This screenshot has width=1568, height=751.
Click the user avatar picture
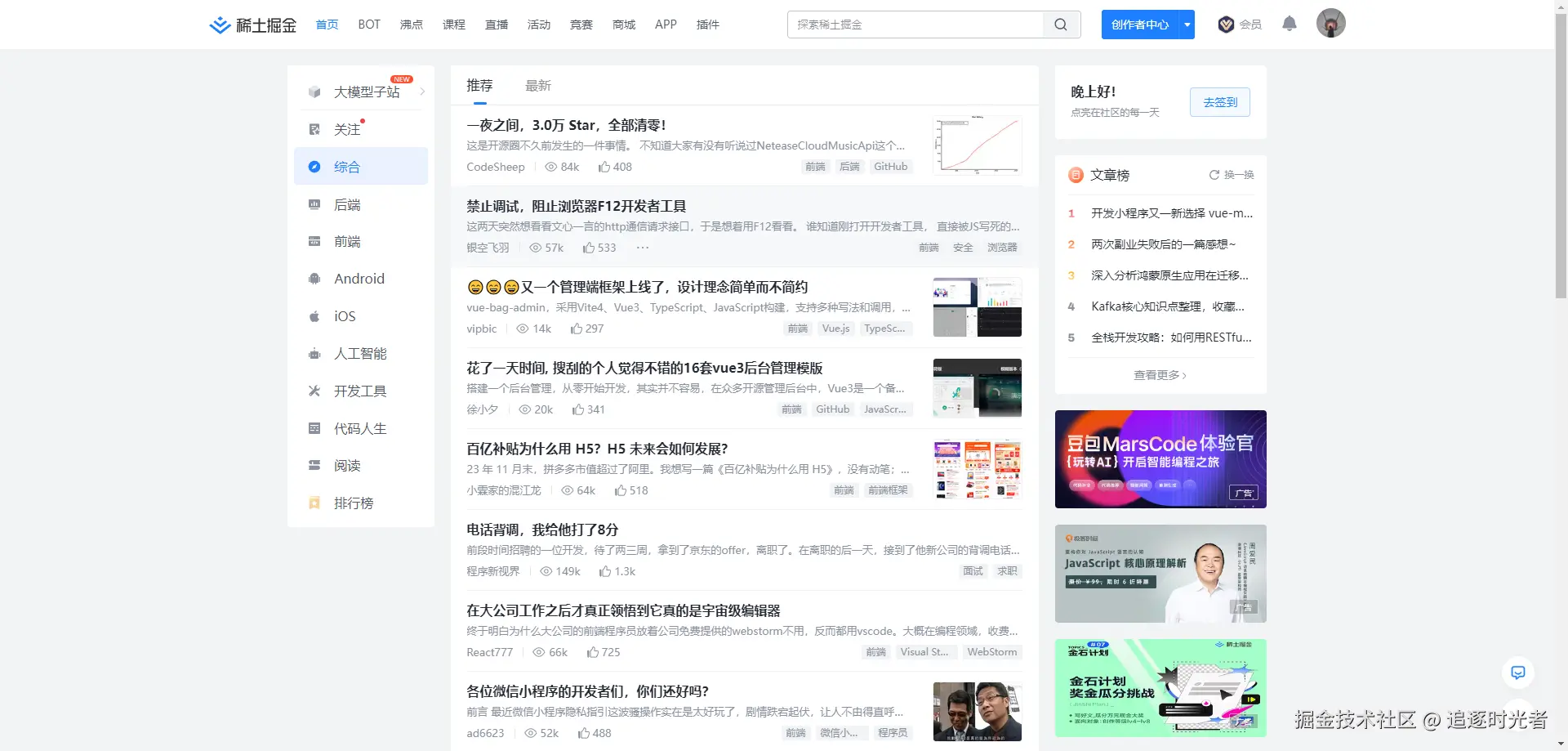[x=1331, y=24]
